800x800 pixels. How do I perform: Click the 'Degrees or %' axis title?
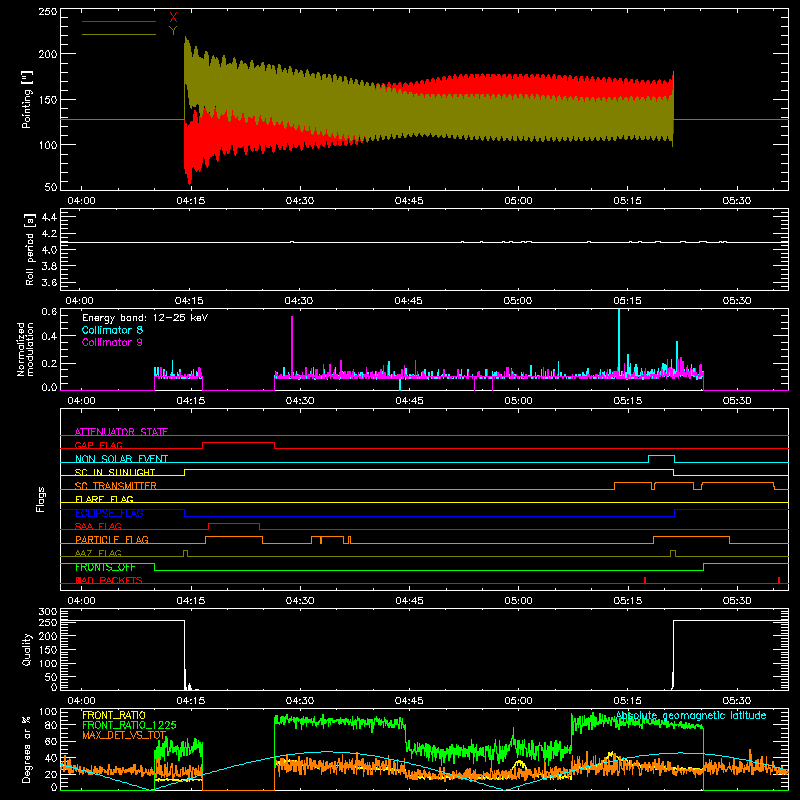click(27, 749)
